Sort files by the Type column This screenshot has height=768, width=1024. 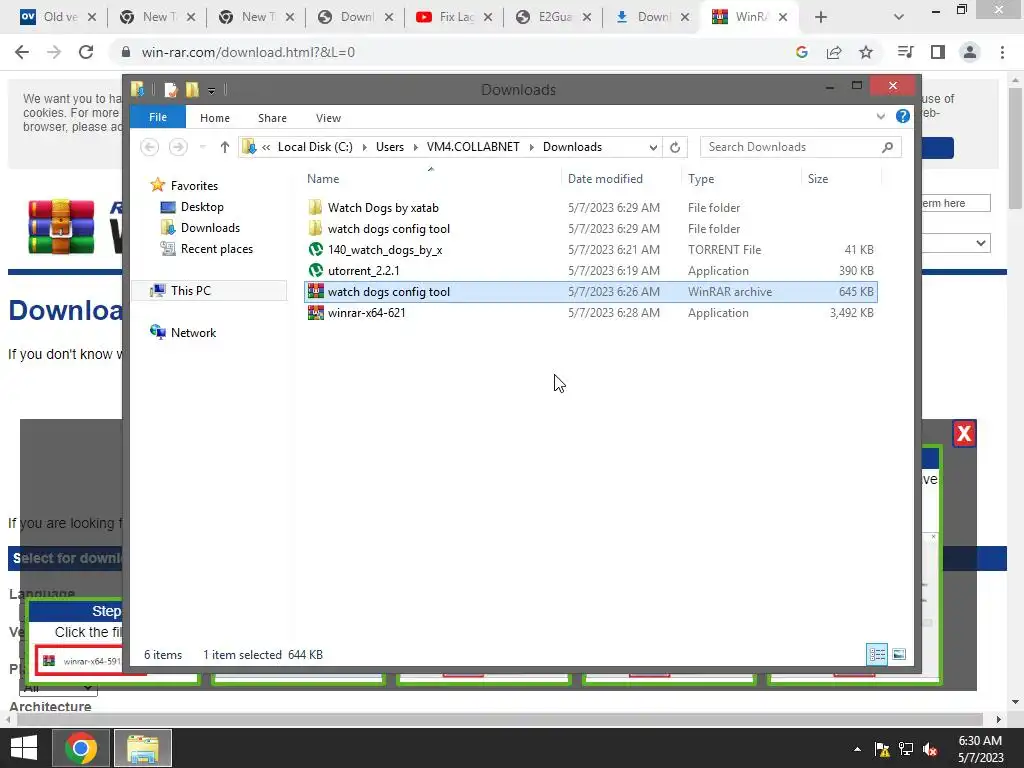click(x=701, y=179)
